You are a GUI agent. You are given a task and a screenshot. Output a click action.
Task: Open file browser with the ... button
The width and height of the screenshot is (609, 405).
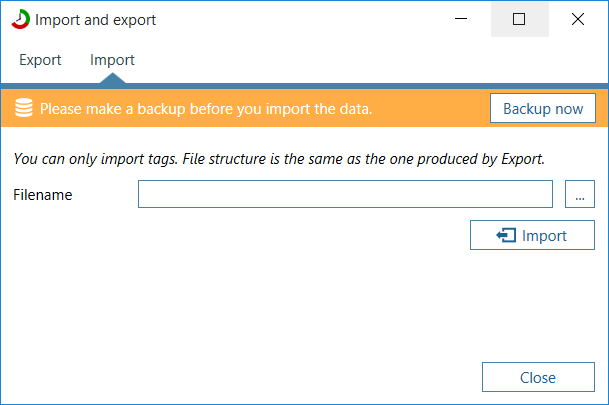579,194
